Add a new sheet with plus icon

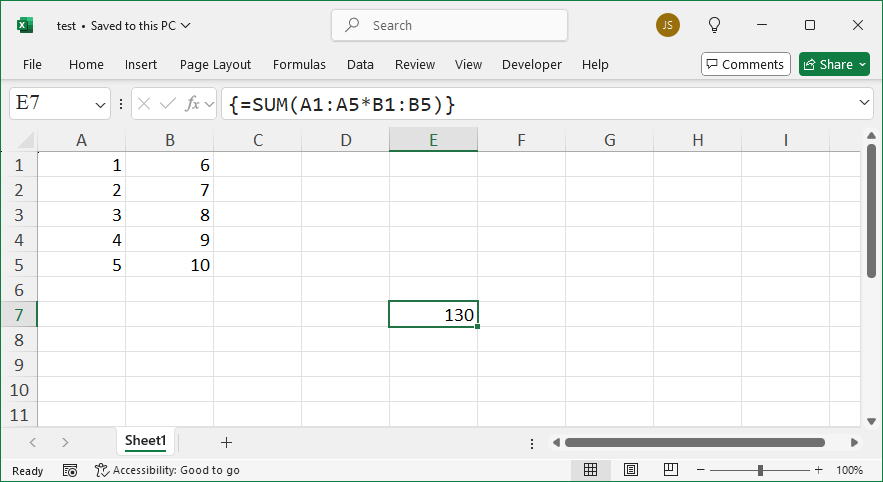[x=226, y=443]
